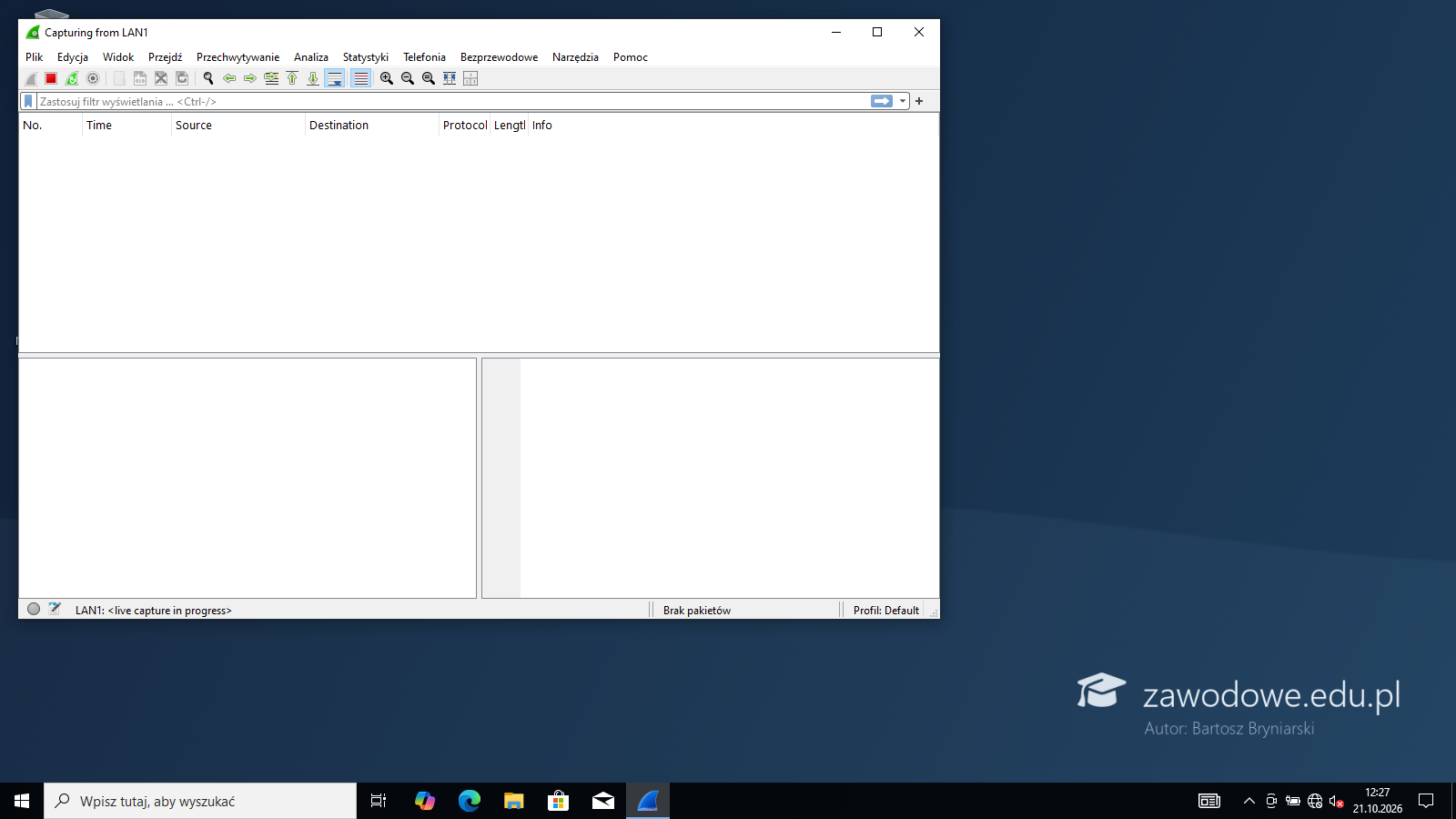Edit capture file properties in status bar
This screenshot has height=819, width=1456.
(55, 609)
